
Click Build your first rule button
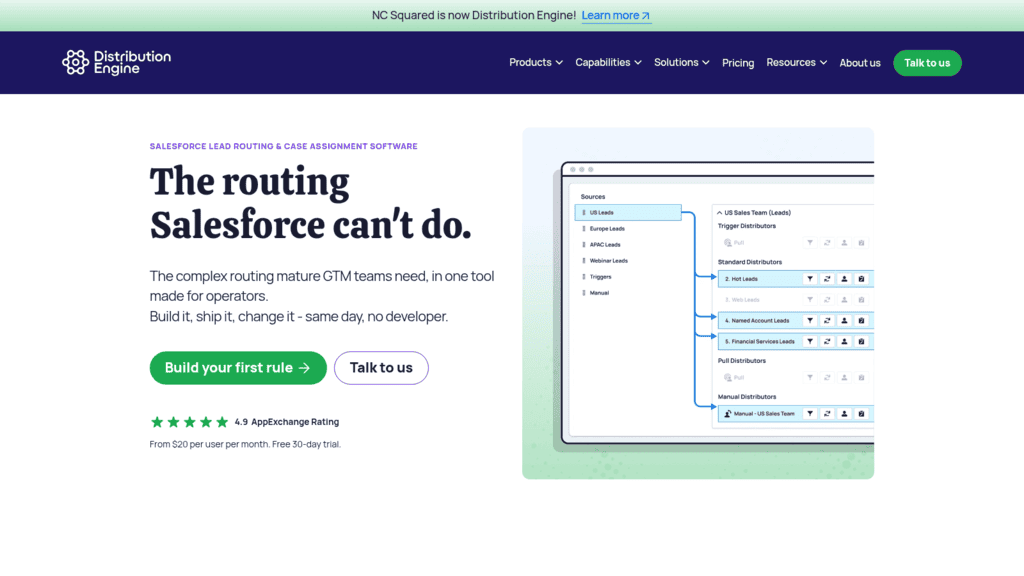[x=238, y=368]
